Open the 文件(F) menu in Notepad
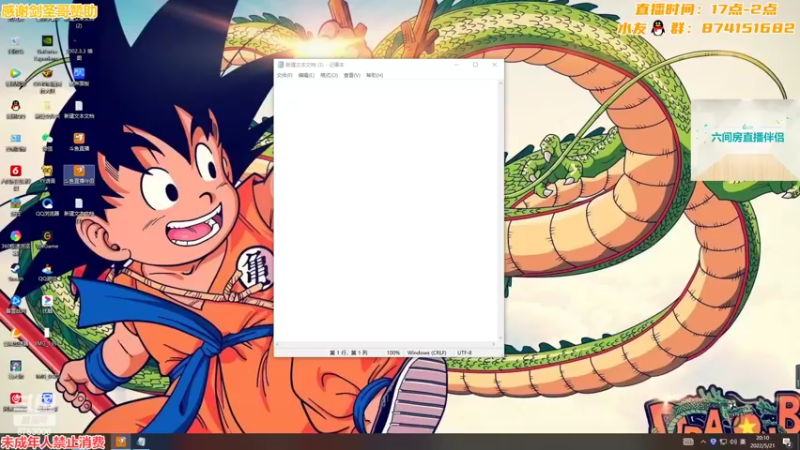 (x=284, y=76)
